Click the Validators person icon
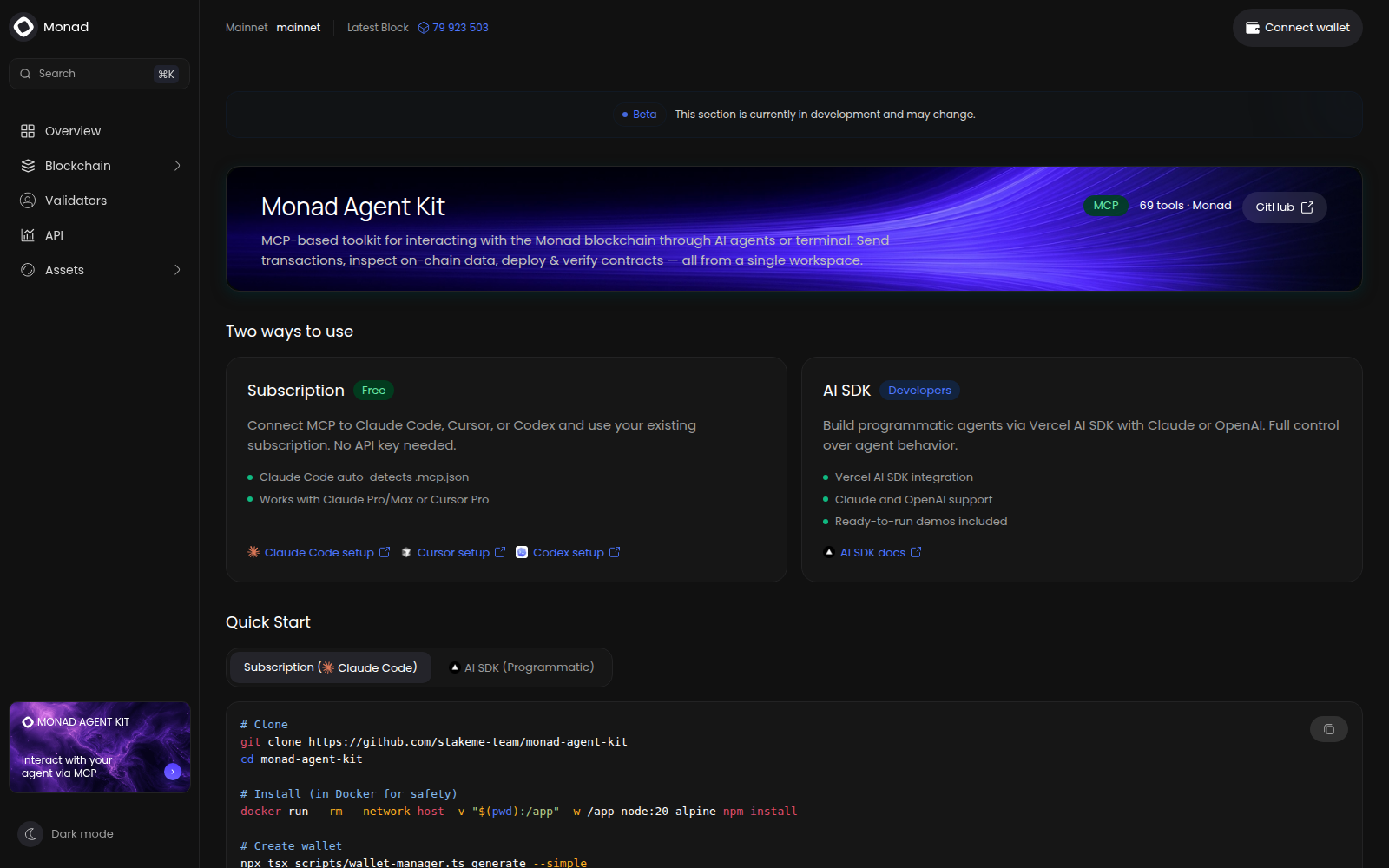The height and width of the screenshot is (868, 1389). point(28,201)
